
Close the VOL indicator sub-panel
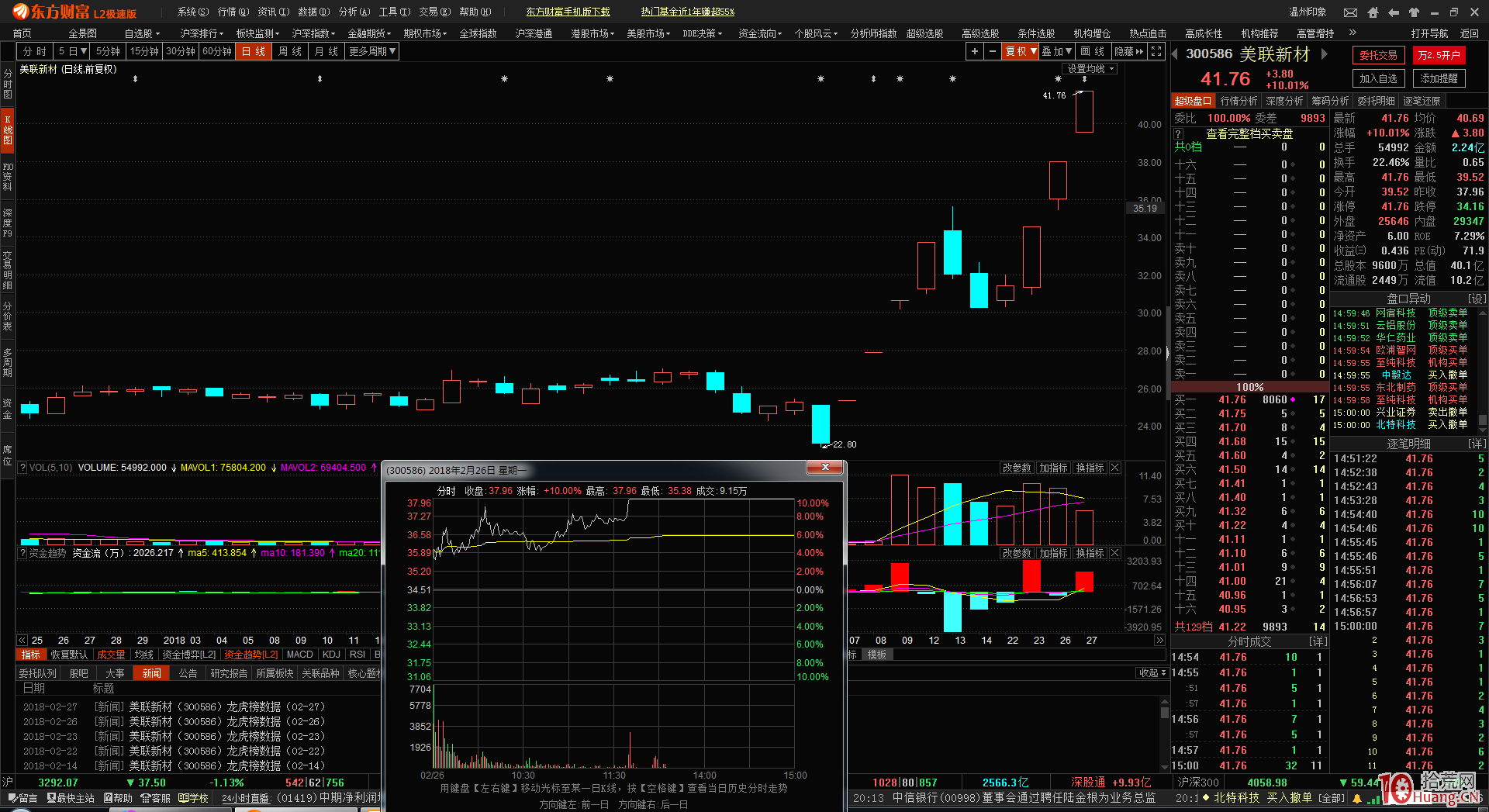click(1114, 468)
